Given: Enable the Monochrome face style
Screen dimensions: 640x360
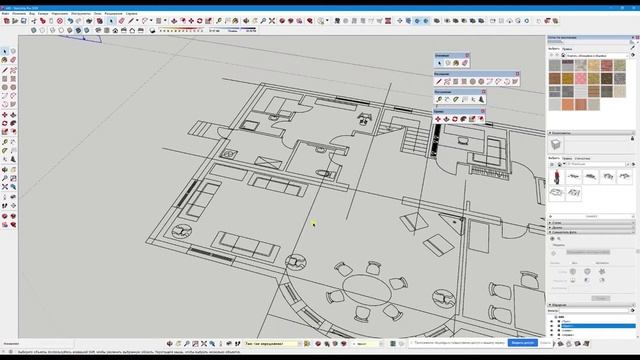Looking at the screenshot, I should tap(87, 31).
